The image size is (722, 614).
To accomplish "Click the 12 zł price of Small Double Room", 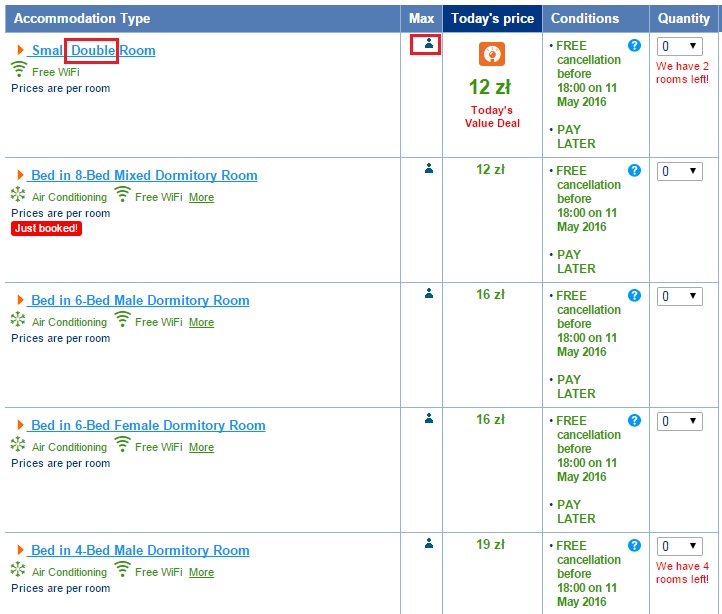I will tap(490, 87).
